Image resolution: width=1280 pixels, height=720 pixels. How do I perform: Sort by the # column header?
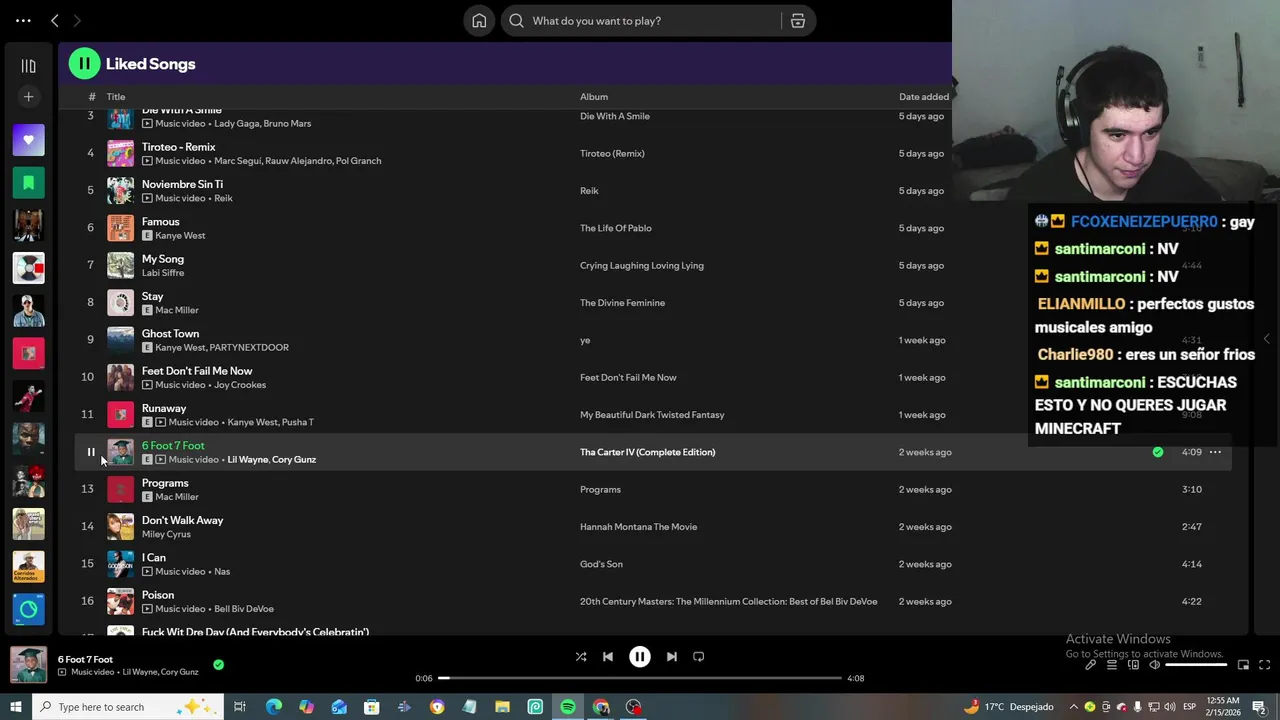pos(91,97)
